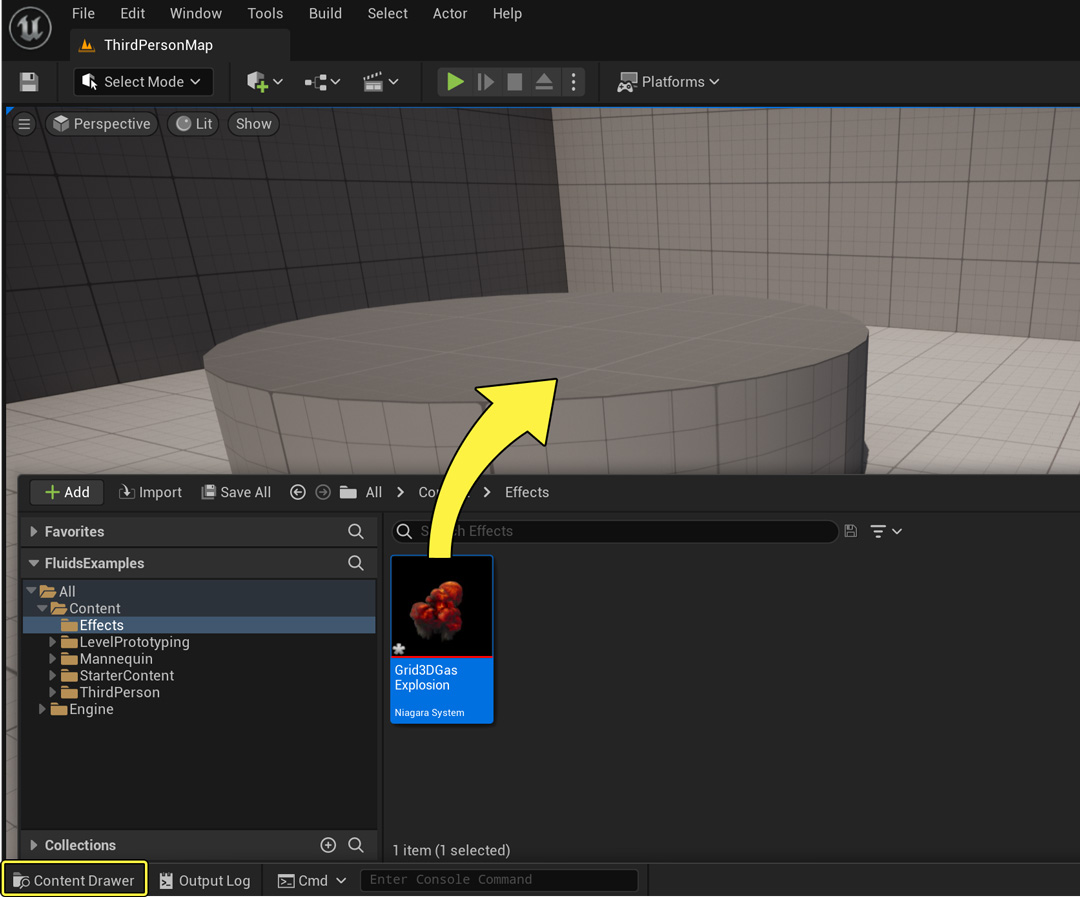
Task: Toggle the Lit view mode
Action: (192, 123)
